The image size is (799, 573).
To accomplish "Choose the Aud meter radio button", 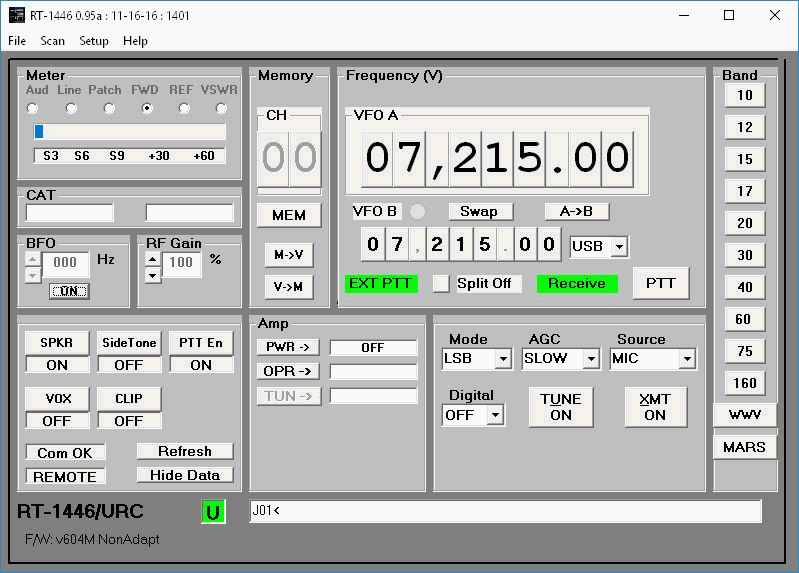I will coord(33,108).
